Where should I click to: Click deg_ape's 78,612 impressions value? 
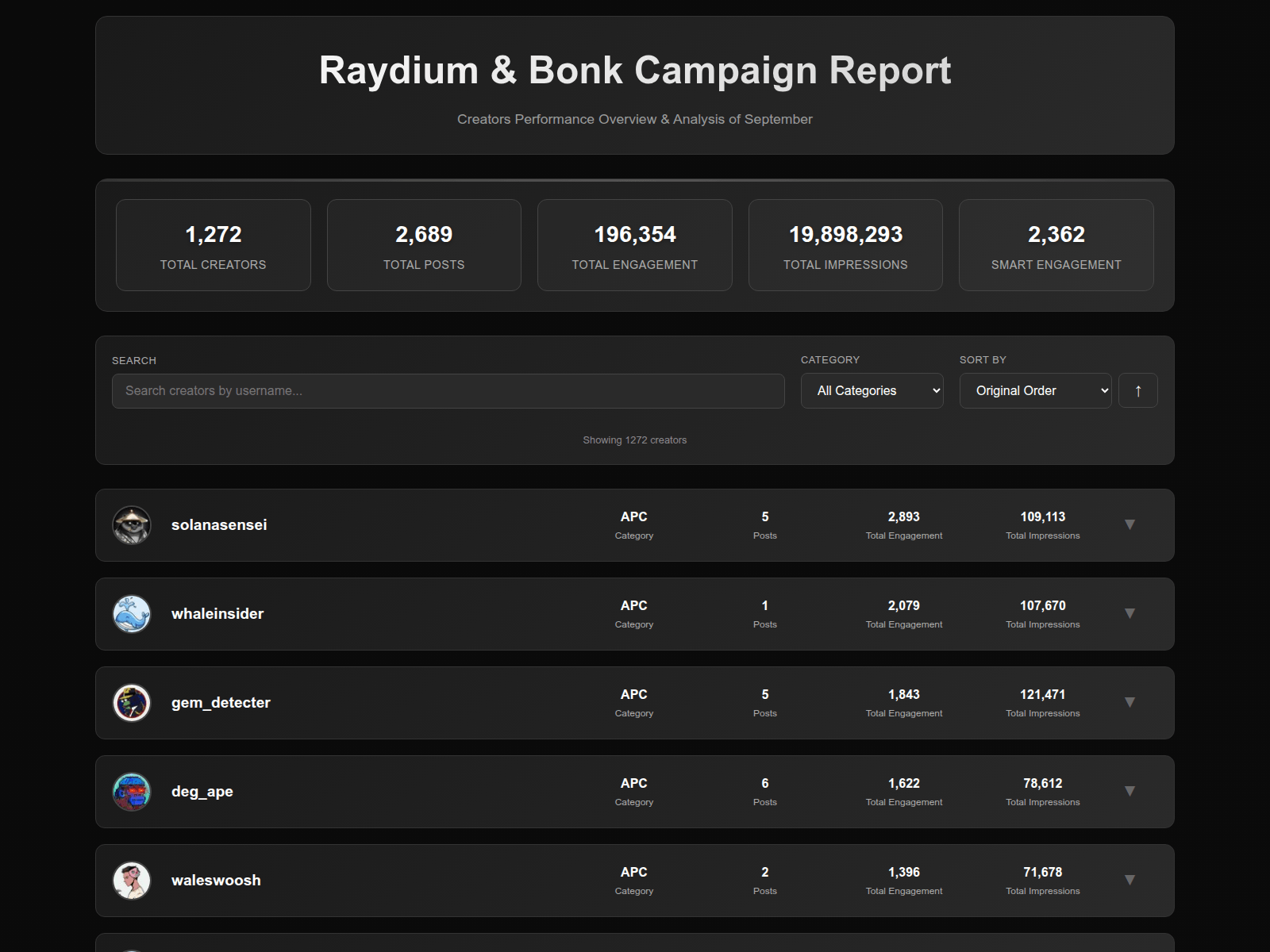pyautogui.click(x=1043, y=783)
